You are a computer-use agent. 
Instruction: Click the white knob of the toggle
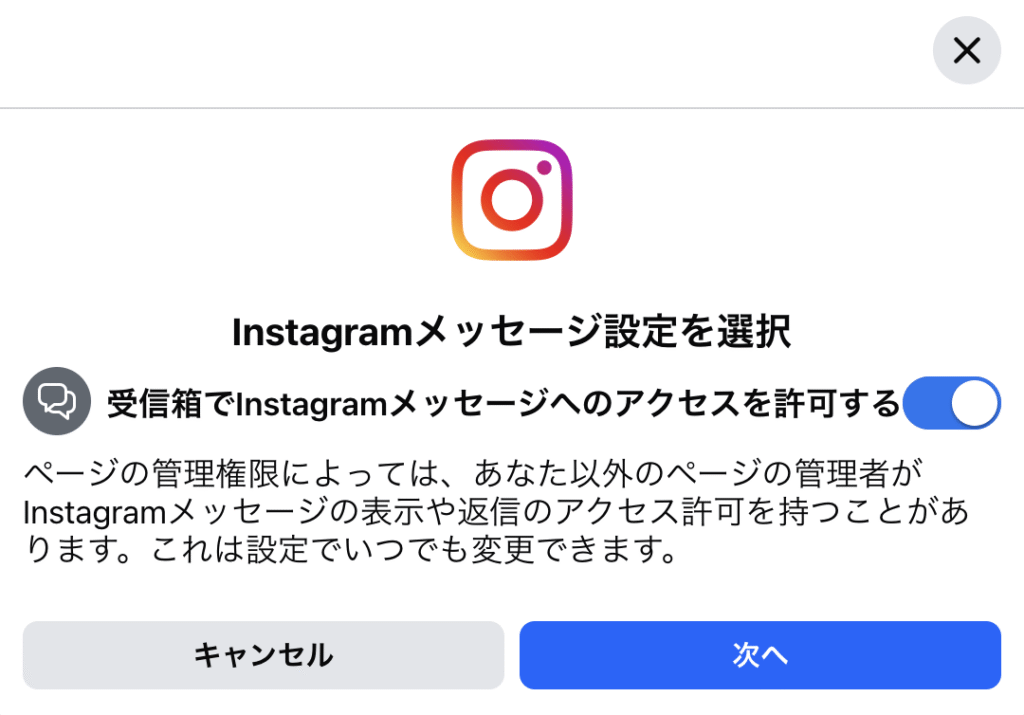coord(974,403)
